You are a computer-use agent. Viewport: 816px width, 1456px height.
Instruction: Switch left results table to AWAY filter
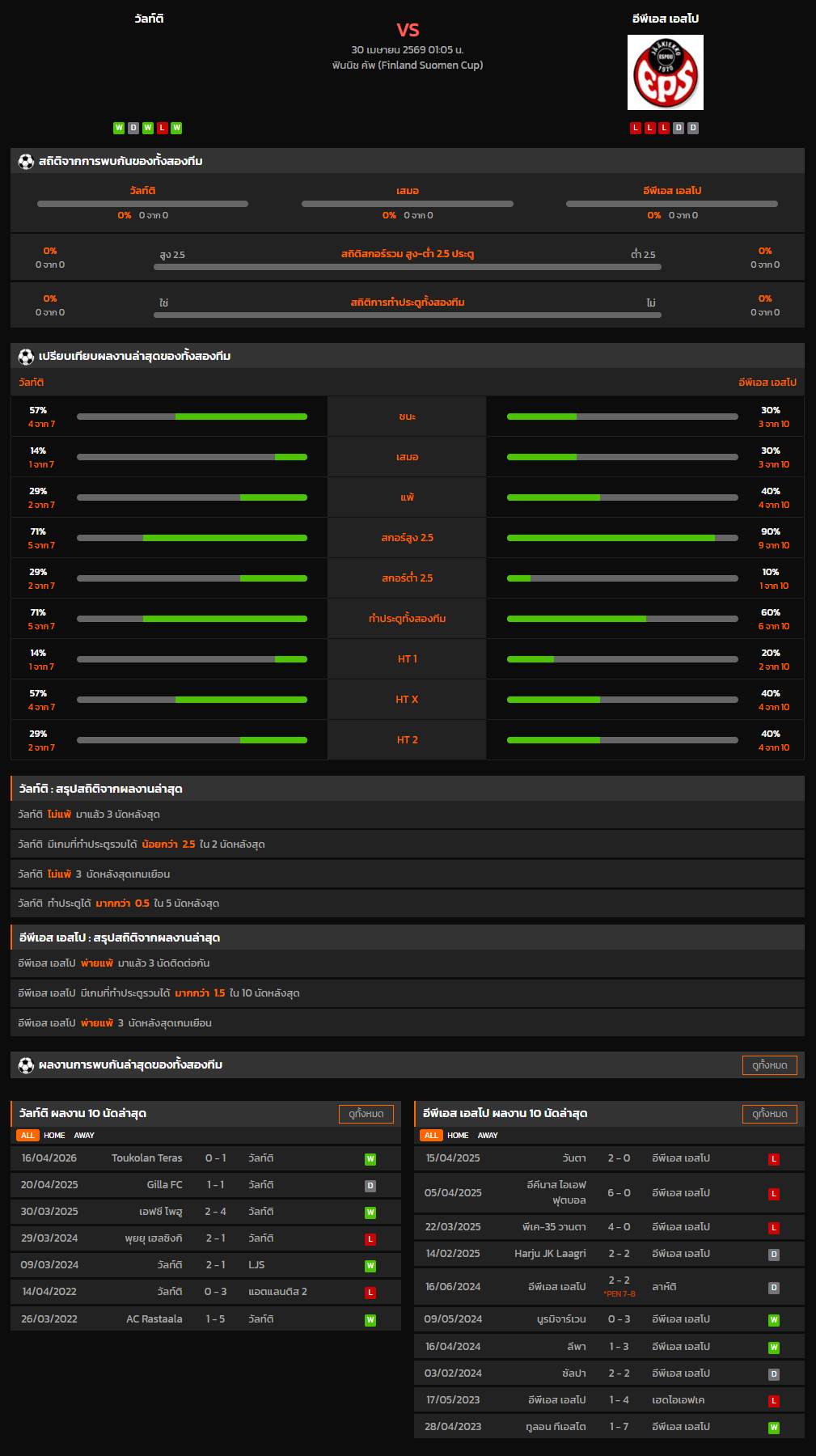(x=84, y=1136)
